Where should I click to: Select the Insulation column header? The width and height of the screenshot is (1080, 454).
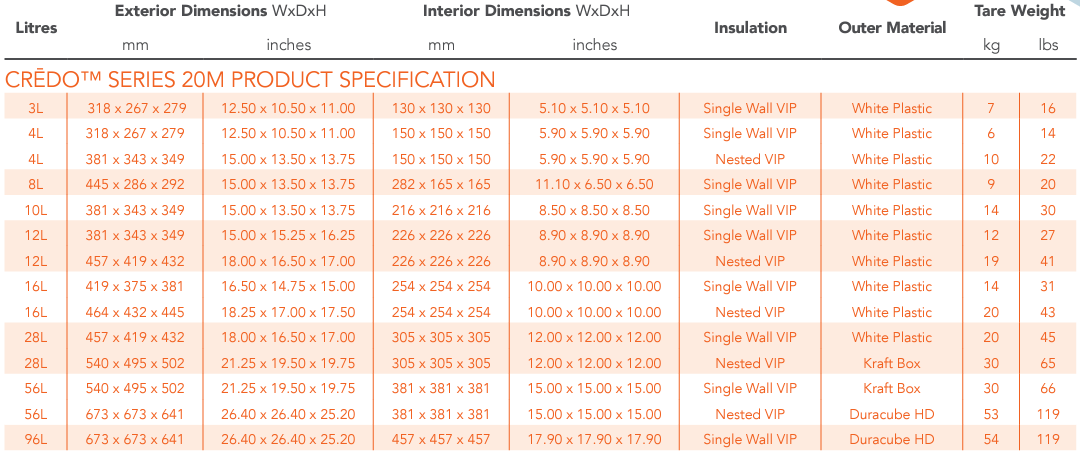[x=750, y=28]
